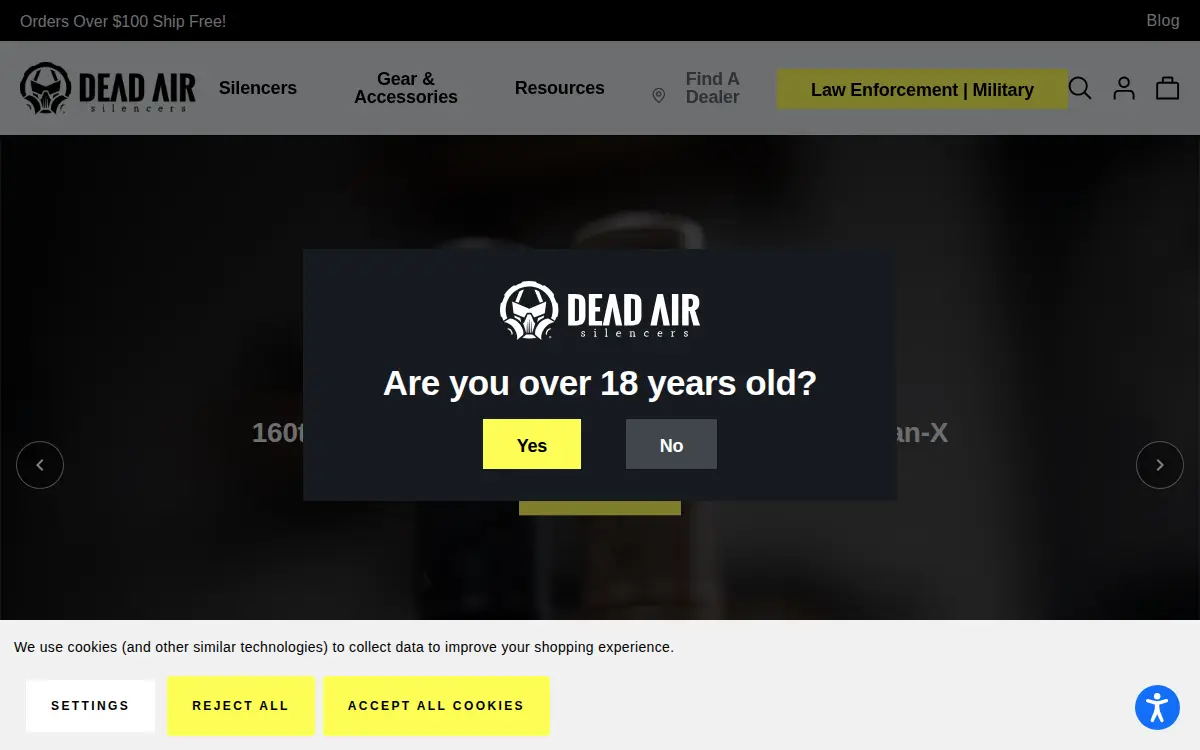Click 'Are you over 18 years old?' heading
The width and height of the screenshot is (1200, 750).
pyautogui.click(x=600, y=383)
